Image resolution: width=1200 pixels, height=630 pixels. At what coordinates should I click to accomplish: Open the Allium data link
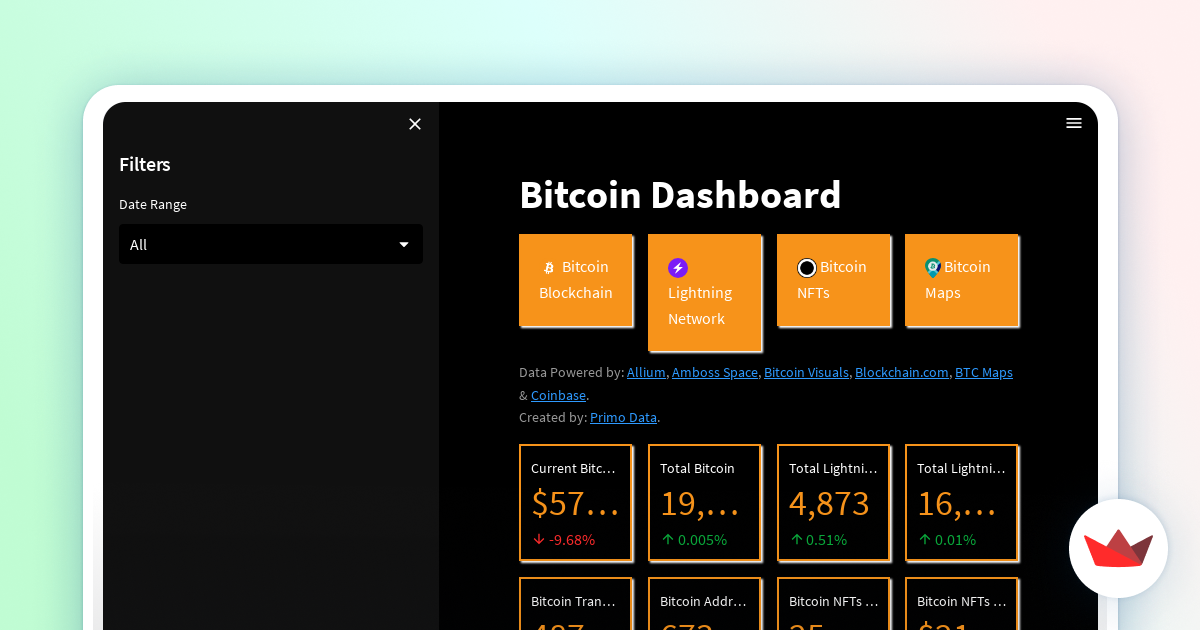pyautogui.click(x=646, y=372)
